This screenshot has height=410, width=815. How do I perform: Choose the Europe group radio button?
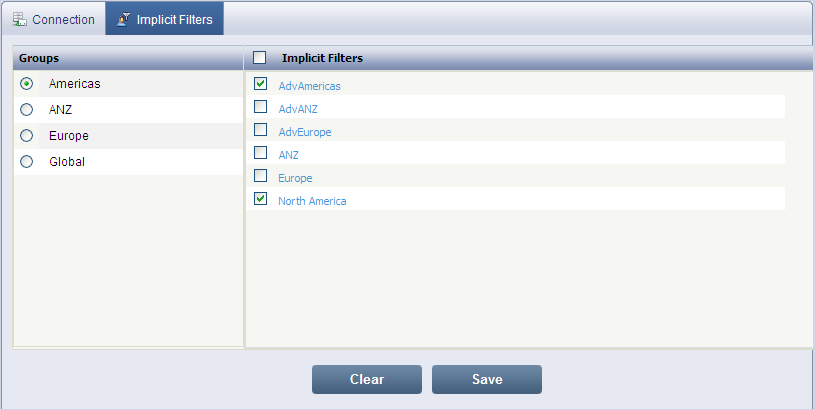[x=27, y=136]
